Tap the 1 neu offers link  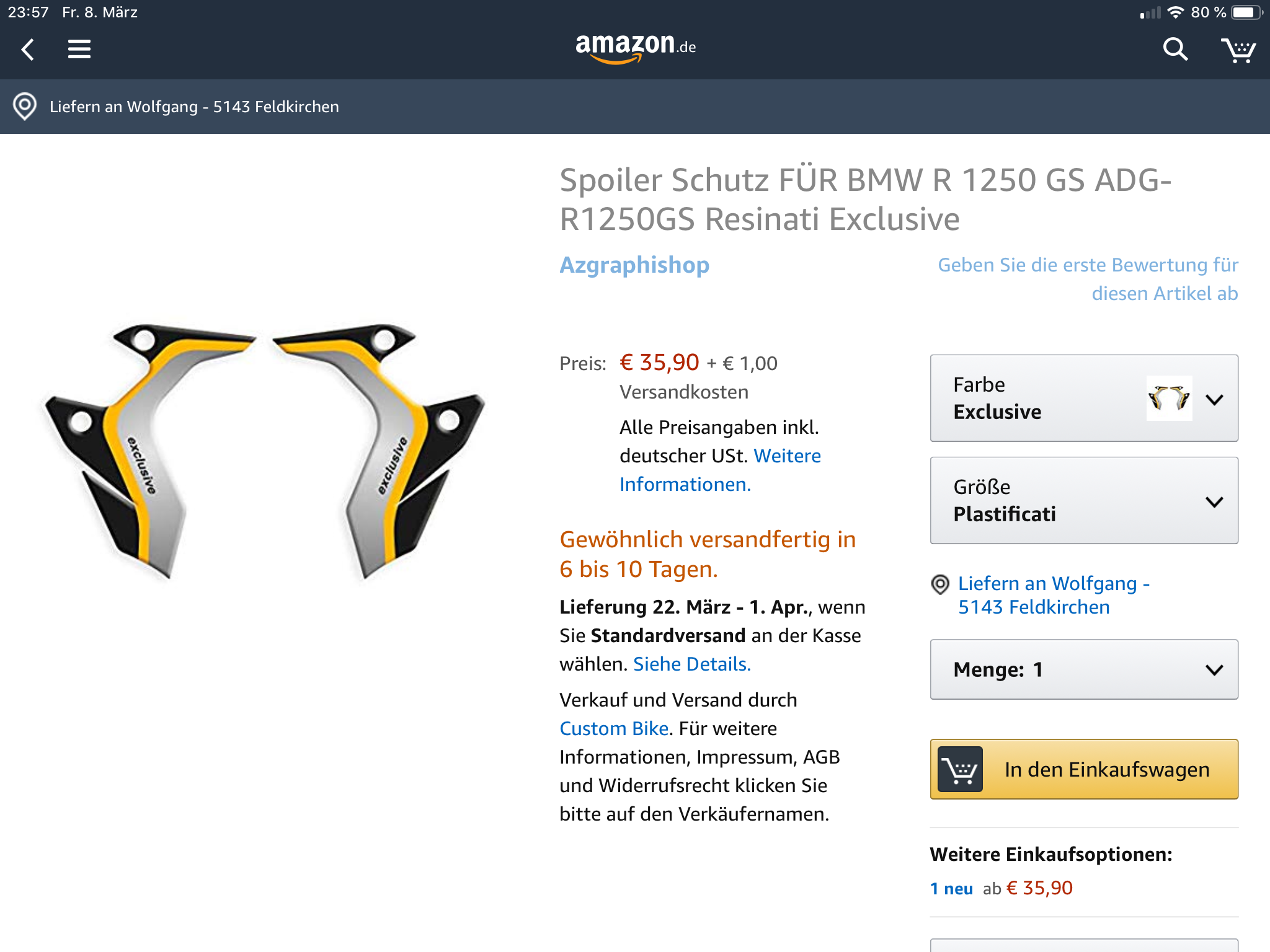coord(951,889)
